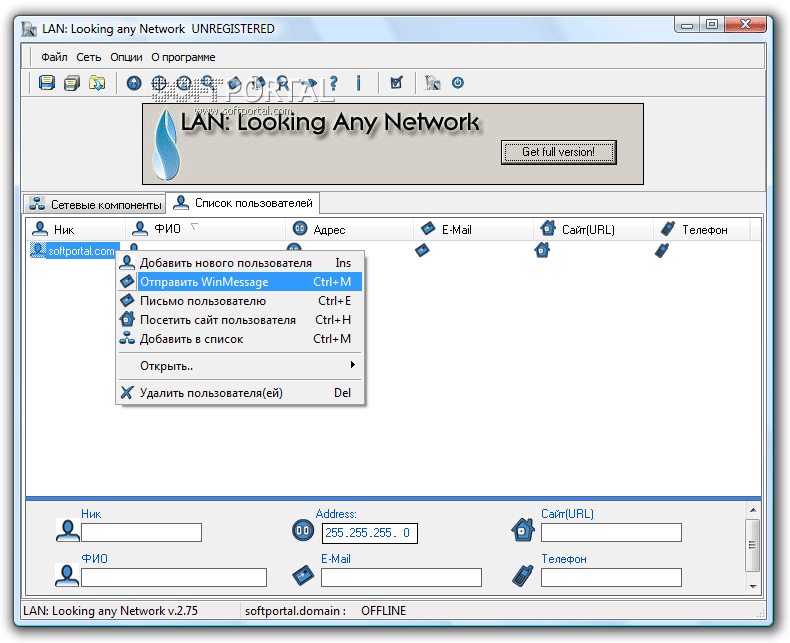Open the Файл menu
Viewport: 790px width, 643px height.
point(54,57)
